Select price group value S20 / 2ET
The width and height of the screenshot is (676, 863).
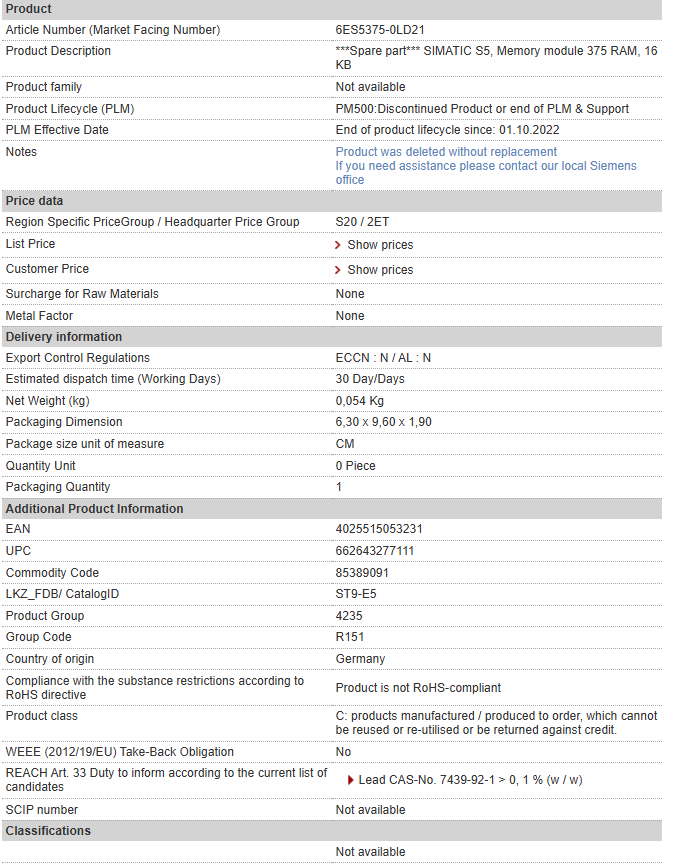(x=362, y=222)
